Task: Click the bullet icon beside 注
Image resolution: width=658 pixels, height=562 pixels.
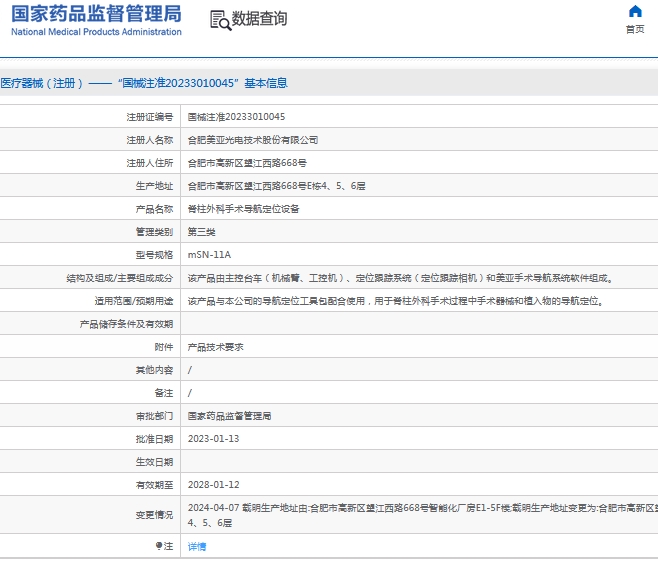Action: (x=159, y=546)
